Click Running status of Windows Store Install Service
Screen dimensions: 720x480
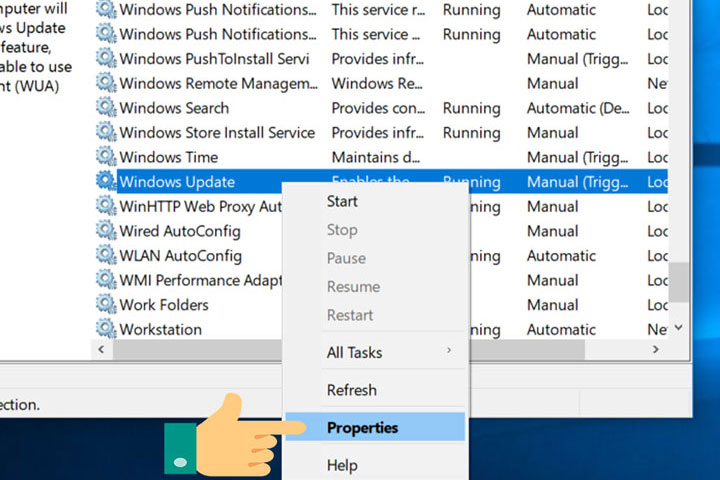point(472,133)
